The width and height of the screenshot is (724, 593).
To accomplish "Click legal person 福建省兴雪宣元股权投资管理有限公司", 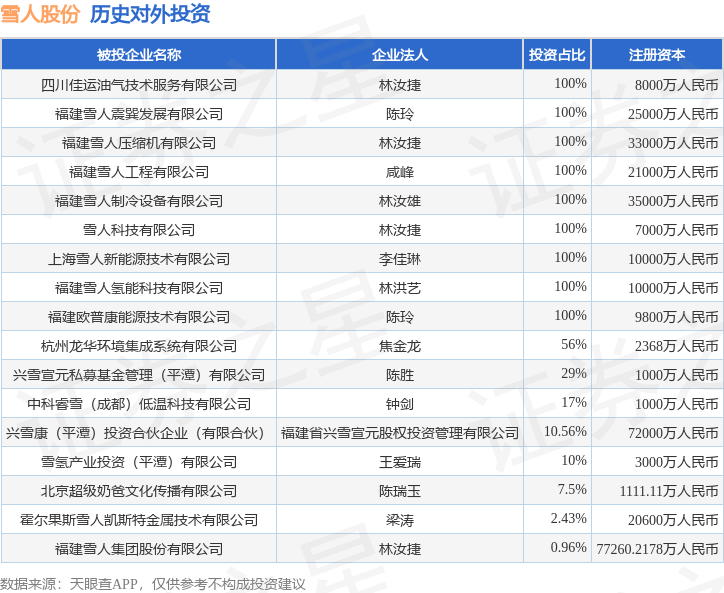I will click(400, 433).
